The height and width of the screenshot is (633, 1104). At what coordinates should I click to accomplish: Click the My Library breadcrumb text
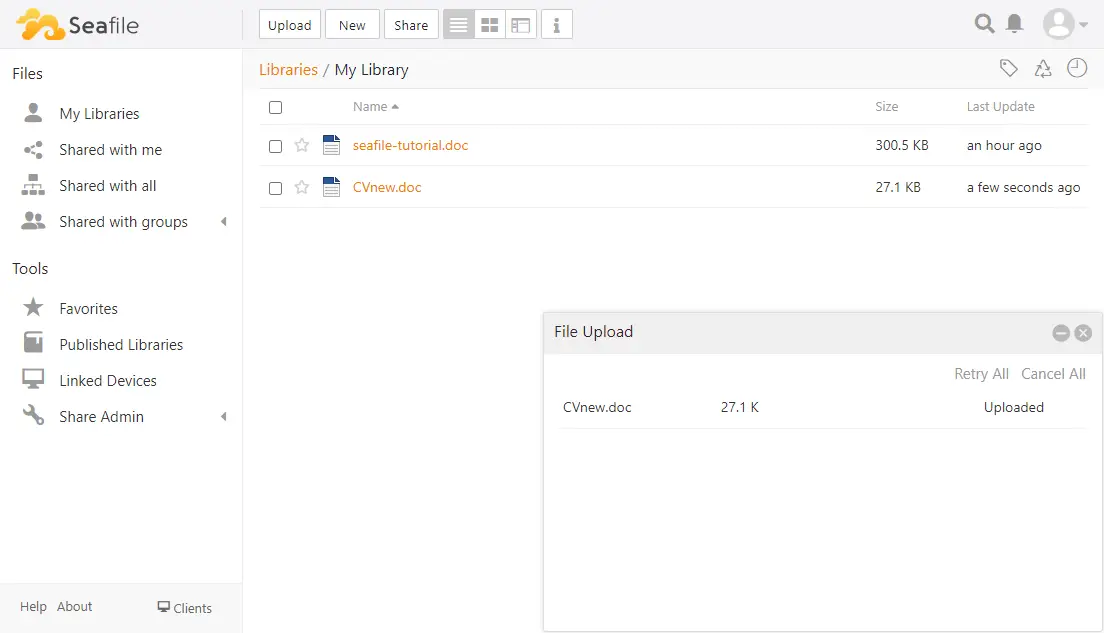click(x=371, y=70)
